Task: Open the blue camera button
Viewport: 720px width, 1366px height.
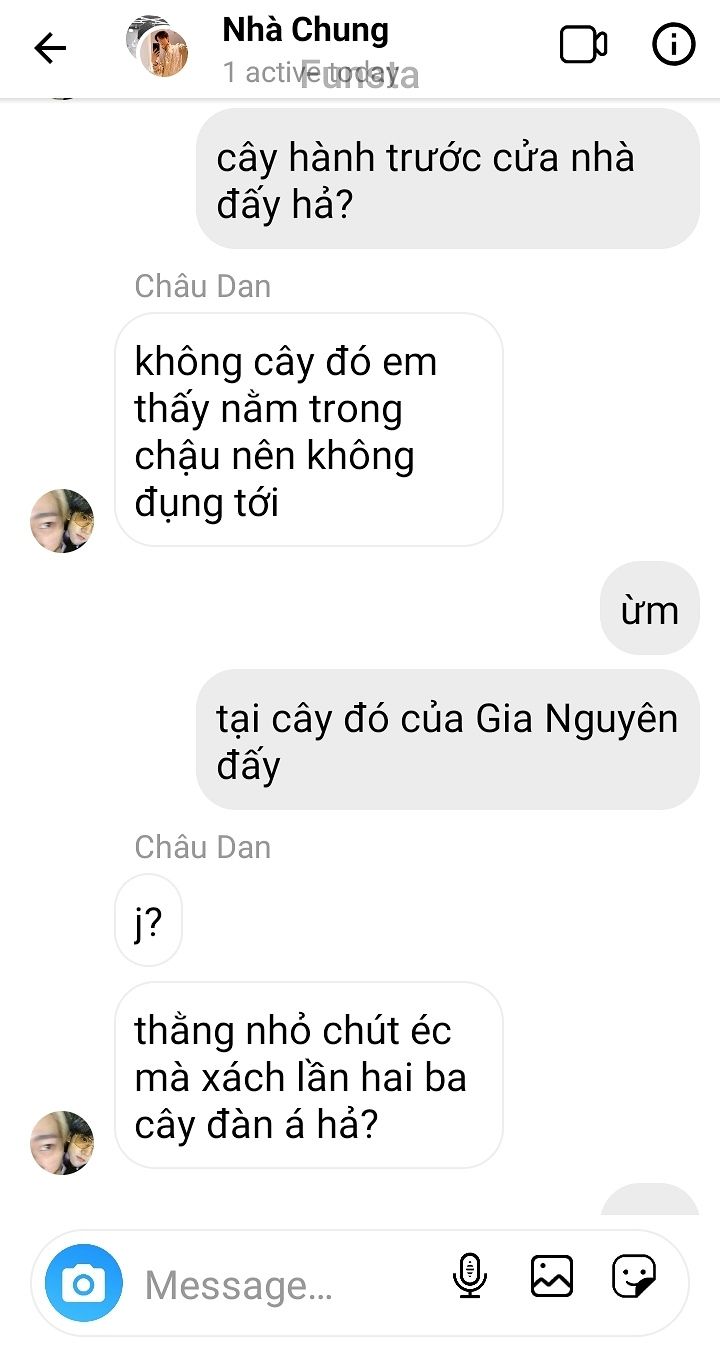Action: tap(84, 1283)
